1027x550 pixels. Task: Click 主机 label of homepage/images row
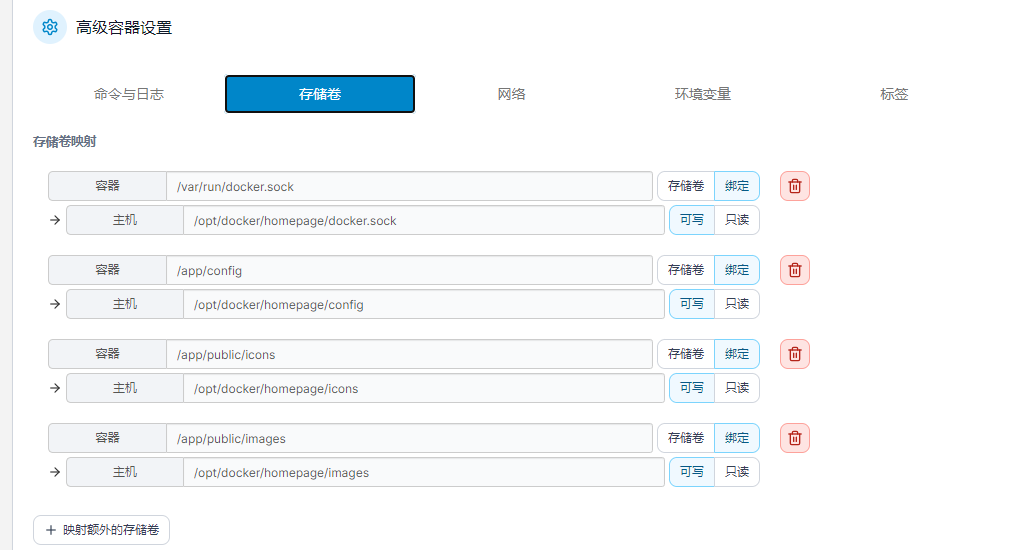click(x=124, y=472)
